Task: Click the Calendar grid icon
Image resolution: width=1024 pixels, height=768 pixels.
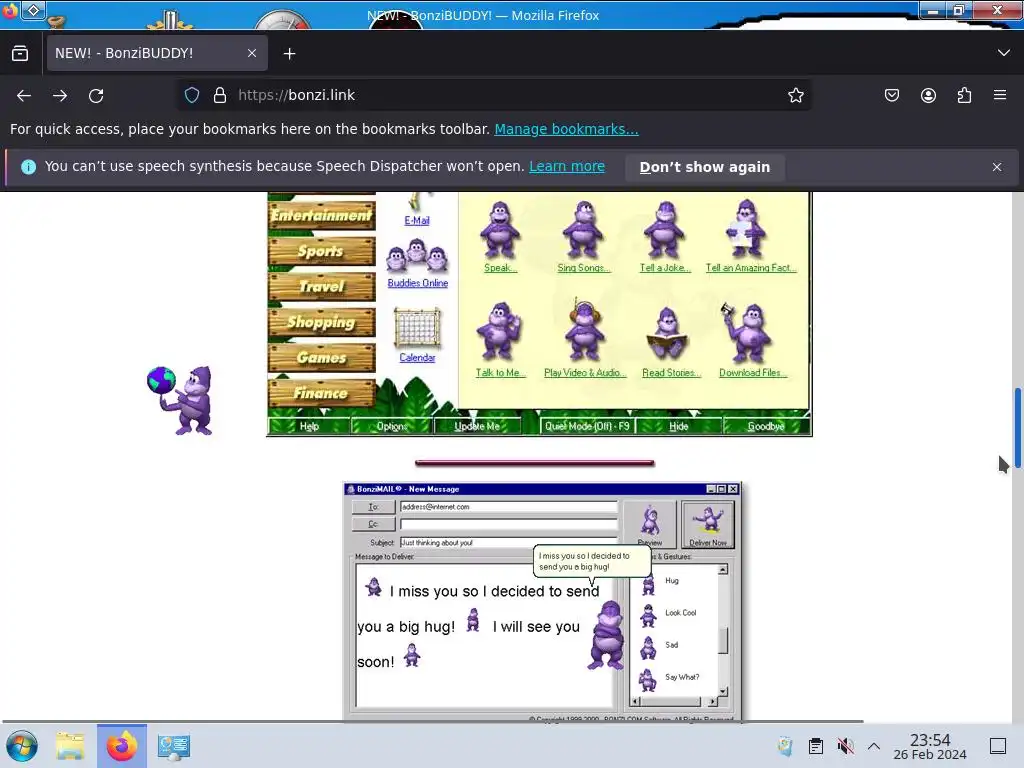Action: (417, 328)
